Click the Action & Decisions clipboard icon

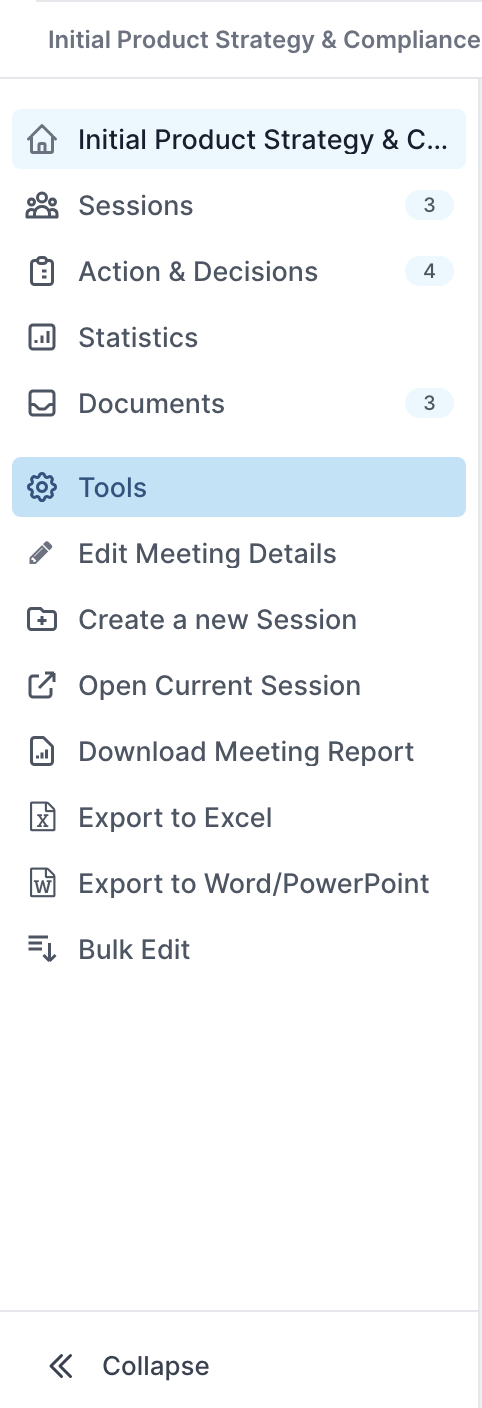click(x=41, y=272)
